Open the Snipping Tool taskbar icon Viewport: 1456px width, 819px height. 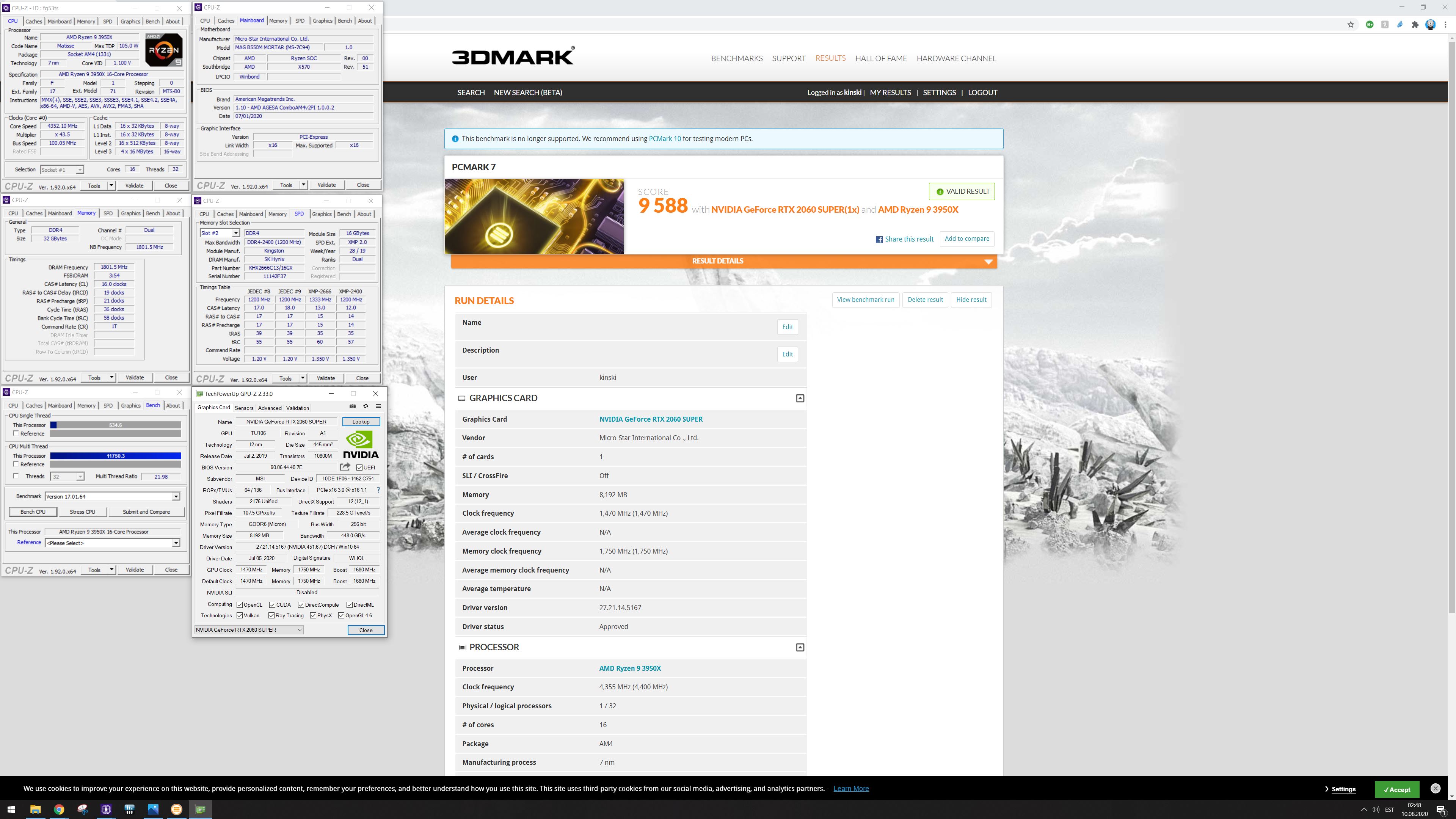(83, 810)
